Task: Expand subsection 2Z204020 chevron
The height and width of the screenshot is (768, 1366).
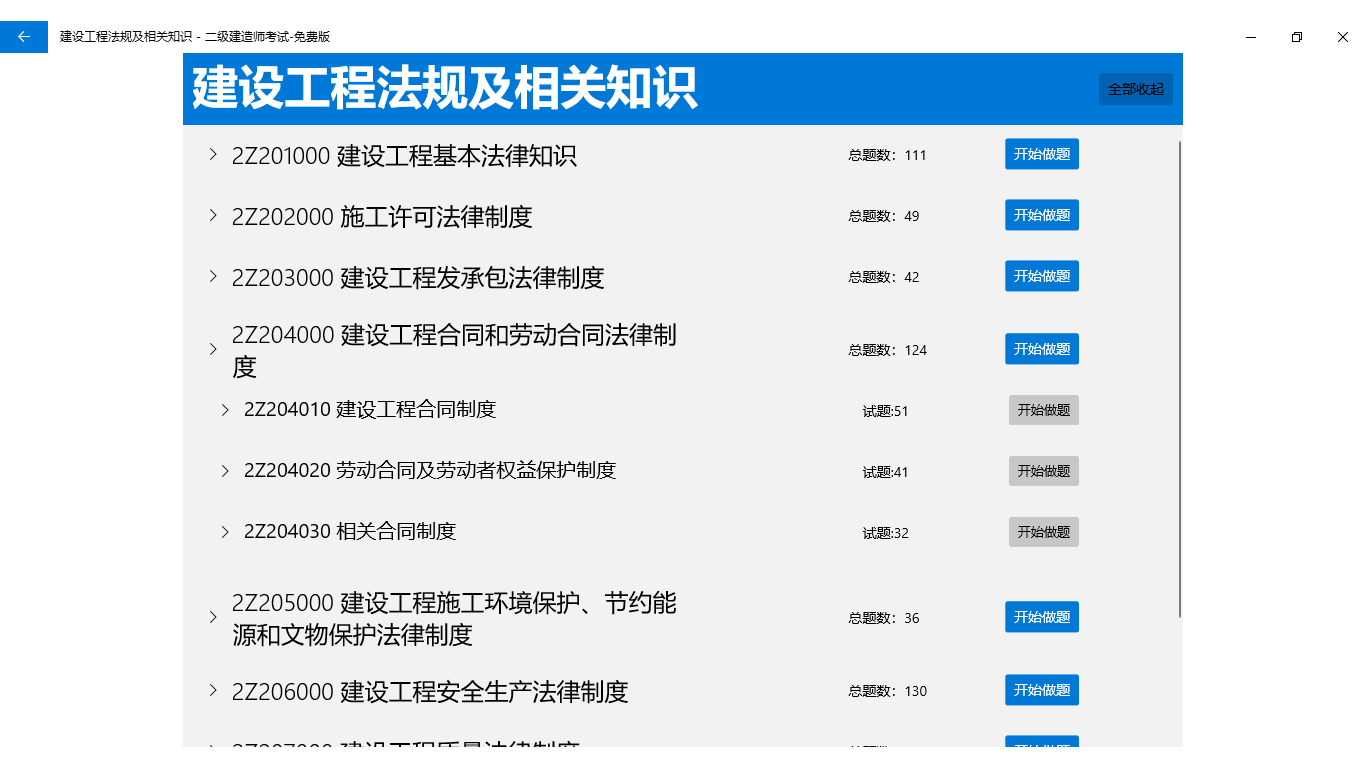Action: (x=225, y=471)
